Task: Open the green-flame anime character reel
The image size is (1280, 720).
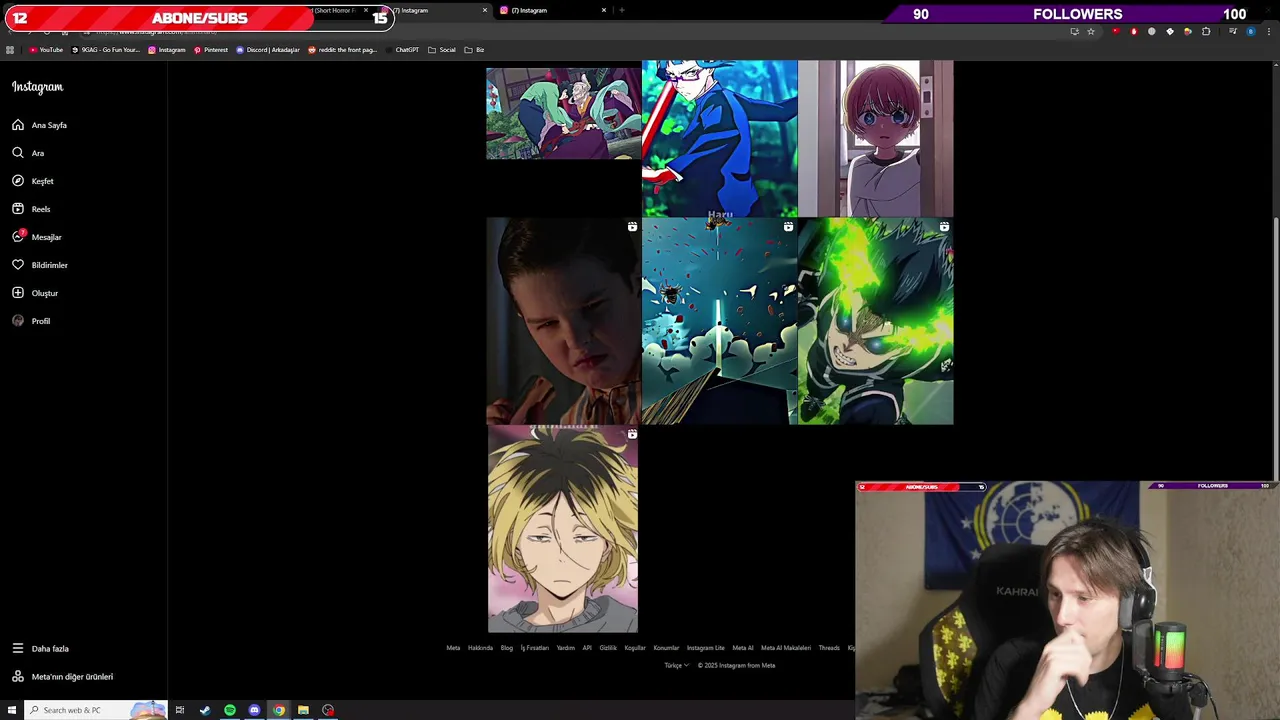Action: click(876, 321)
